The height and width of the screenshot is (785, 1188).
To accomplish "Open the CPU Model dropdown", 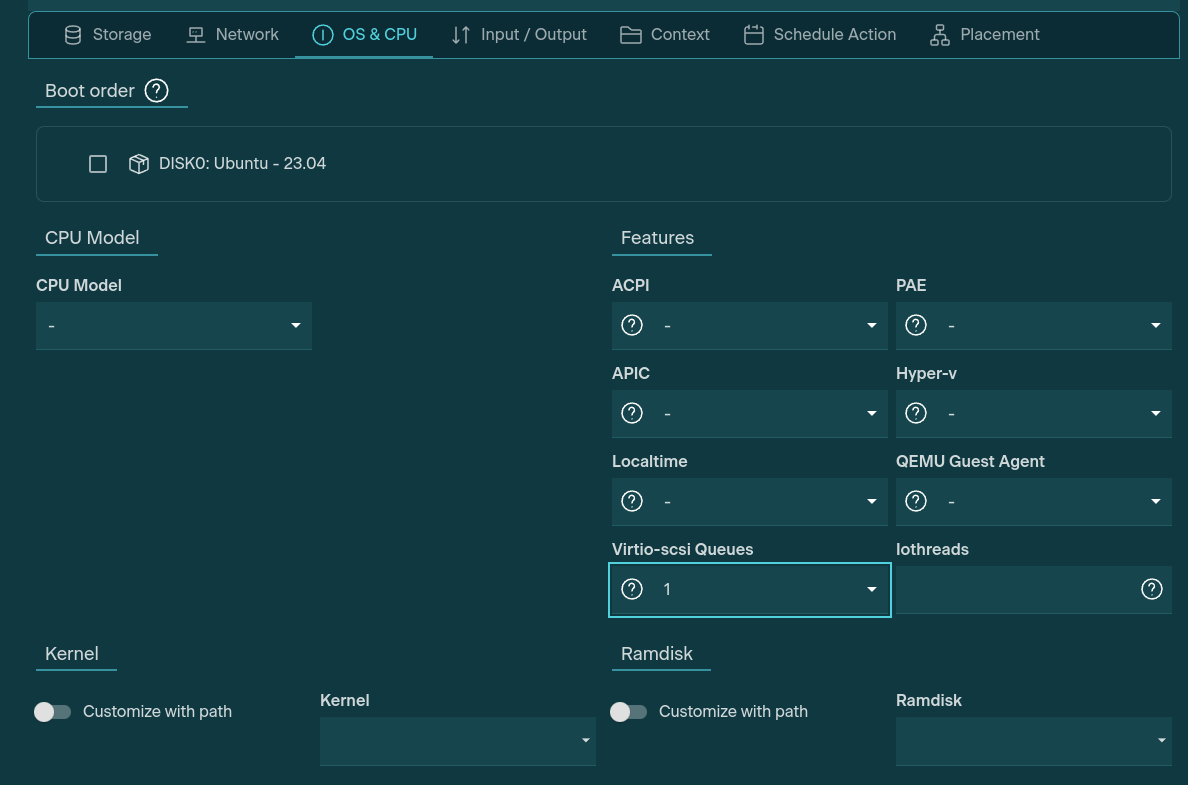I will (x=173, y=326).
